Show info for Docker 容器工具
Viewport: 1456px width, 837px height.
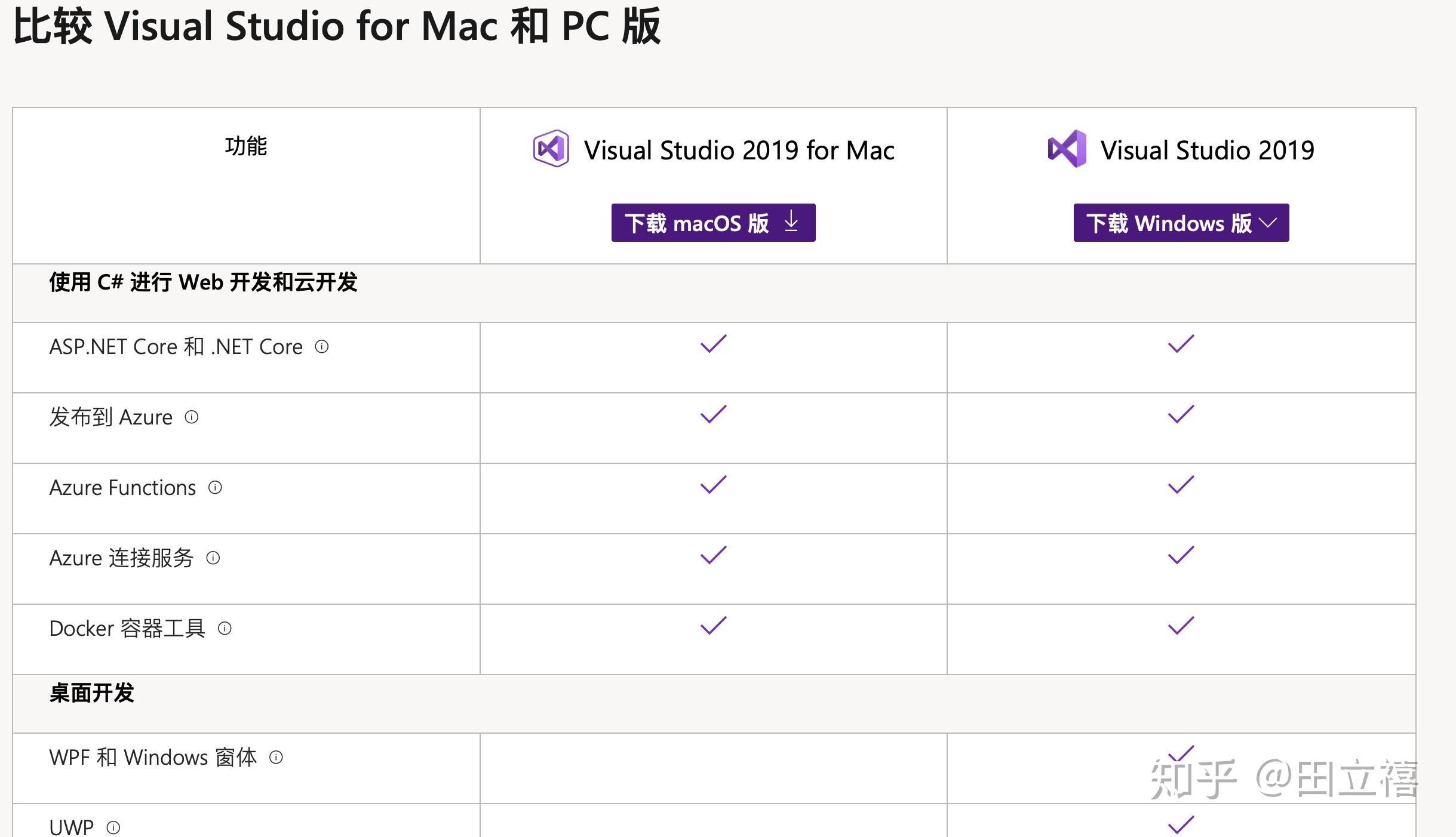click(225, 629)
